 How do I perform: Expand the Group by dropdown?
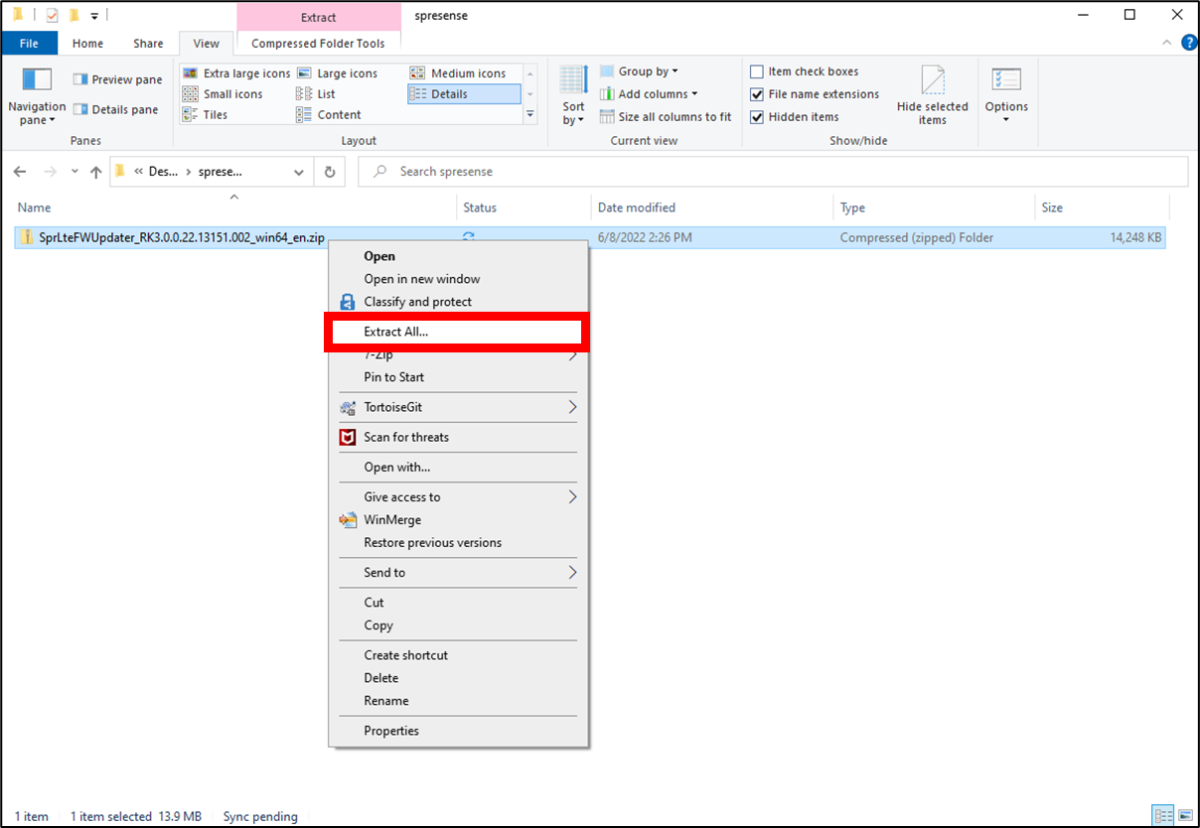tap(647, 72)
